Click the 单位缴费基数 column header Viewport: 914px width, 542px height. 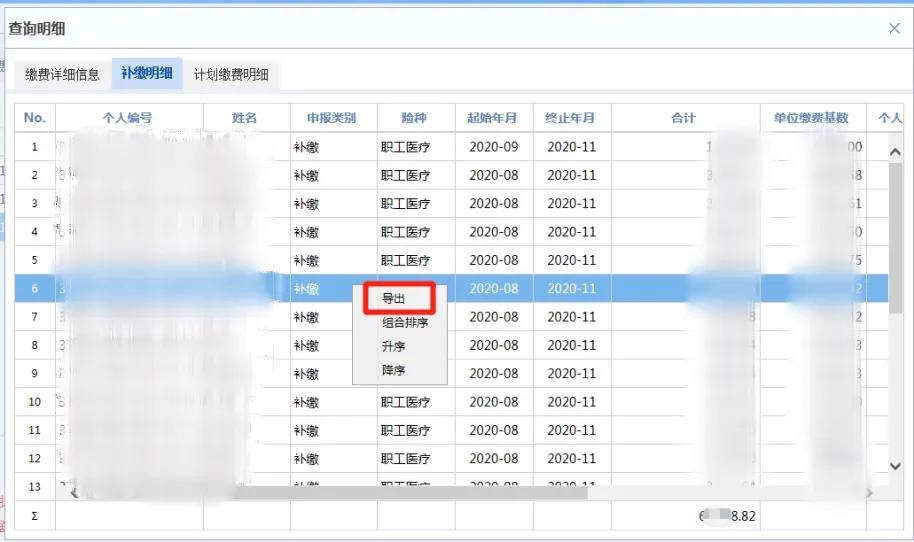pyautogui.click(x=813, y=118)
